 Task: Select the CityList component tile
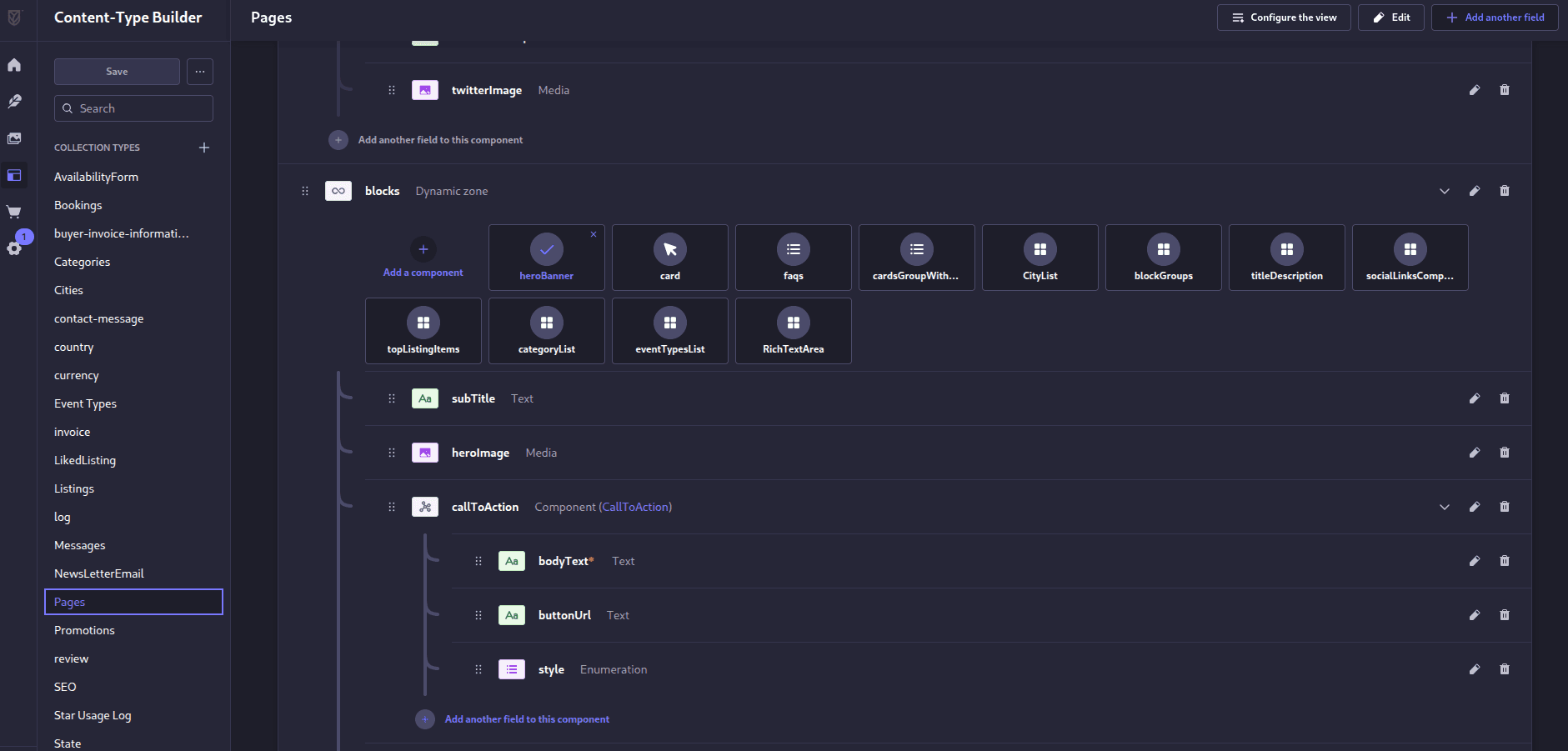(x=1040, y=258)
